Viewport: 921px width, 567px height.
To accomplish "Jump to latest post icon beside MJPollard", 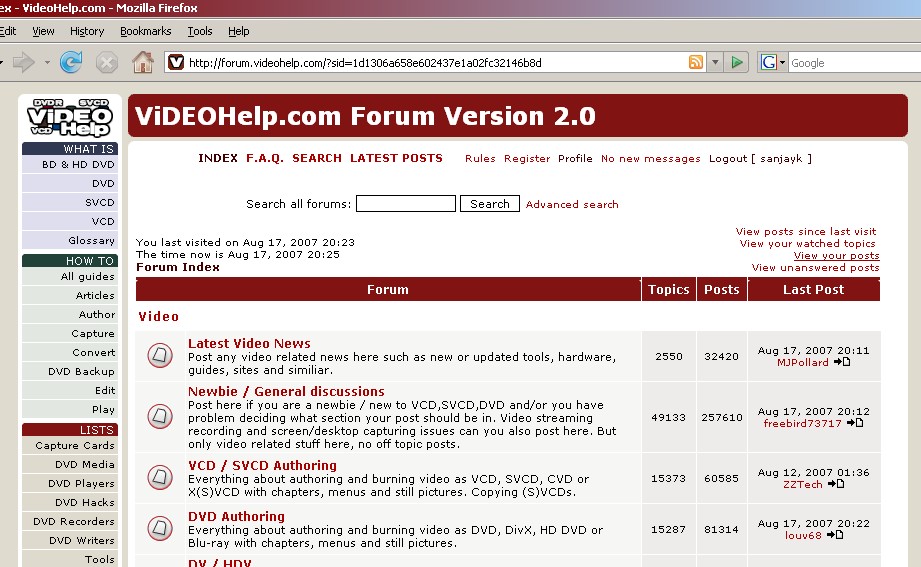I will pos(842,362).
